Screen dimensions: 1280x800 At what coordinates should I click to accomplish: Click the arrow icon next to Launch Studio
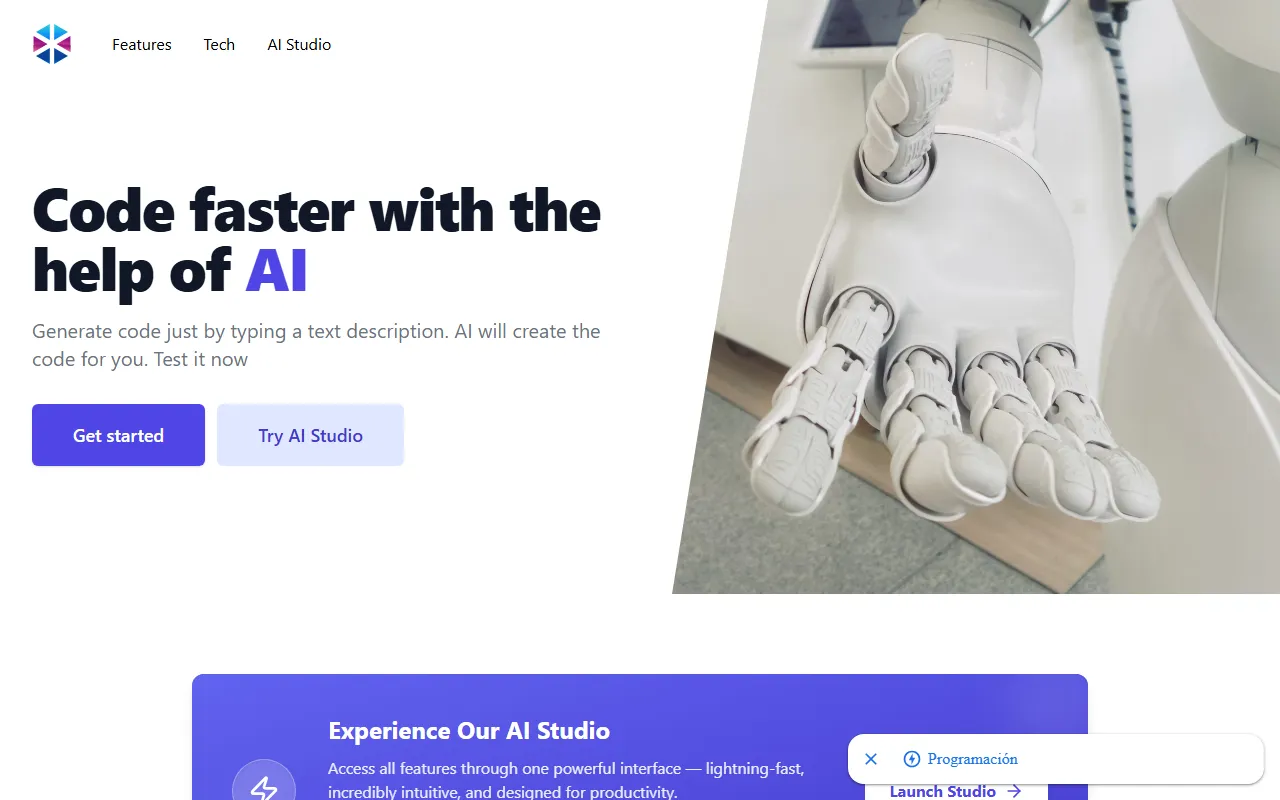1014,791
